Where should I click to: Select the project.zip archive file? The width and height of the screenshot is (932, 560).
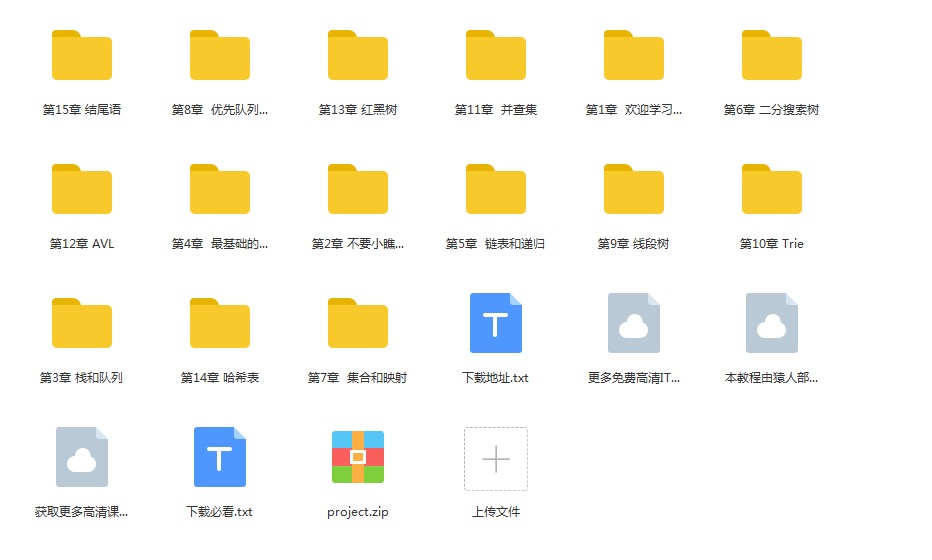(358, 457)
